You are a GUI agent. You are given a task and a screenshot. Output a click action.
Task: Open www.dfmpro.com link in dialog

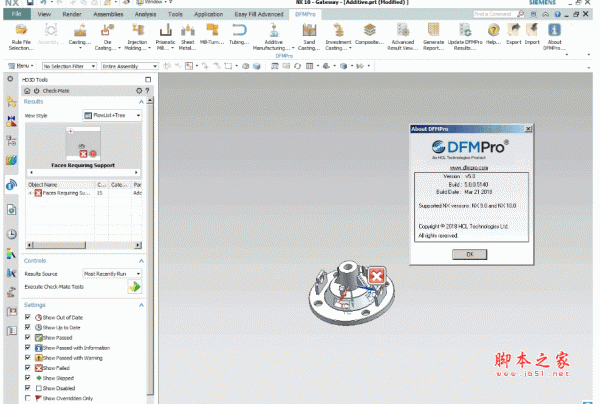(x=469, y=168)
